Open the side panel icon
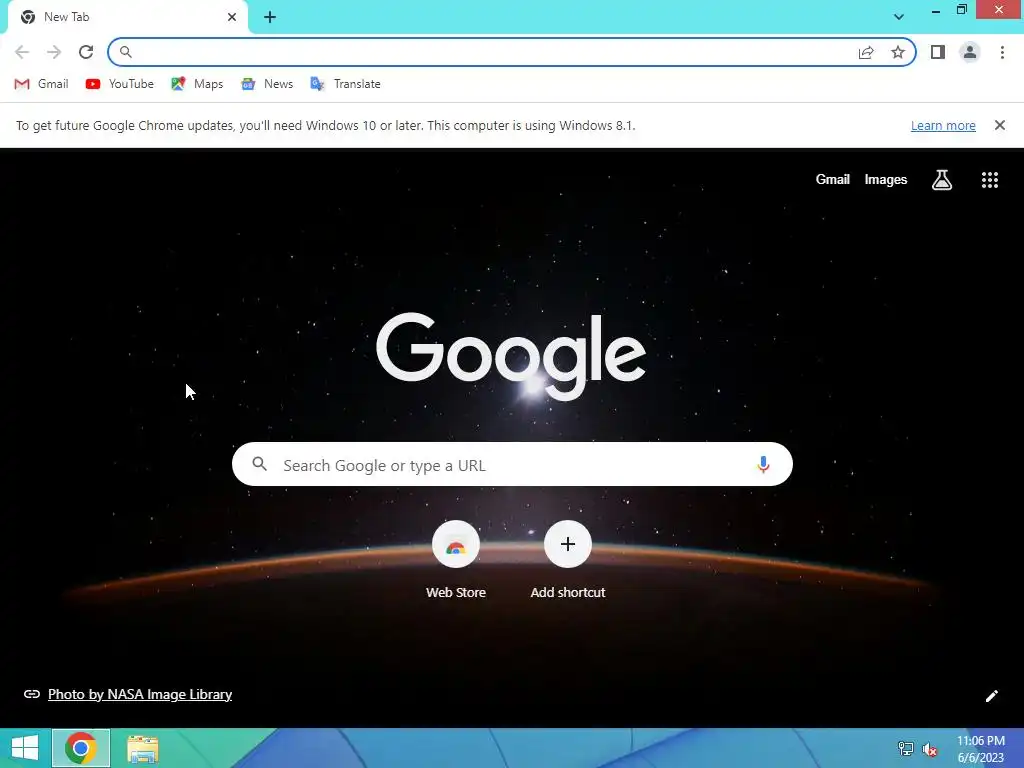This screenshot has width=1024, height=768. [x=938, y=52]
